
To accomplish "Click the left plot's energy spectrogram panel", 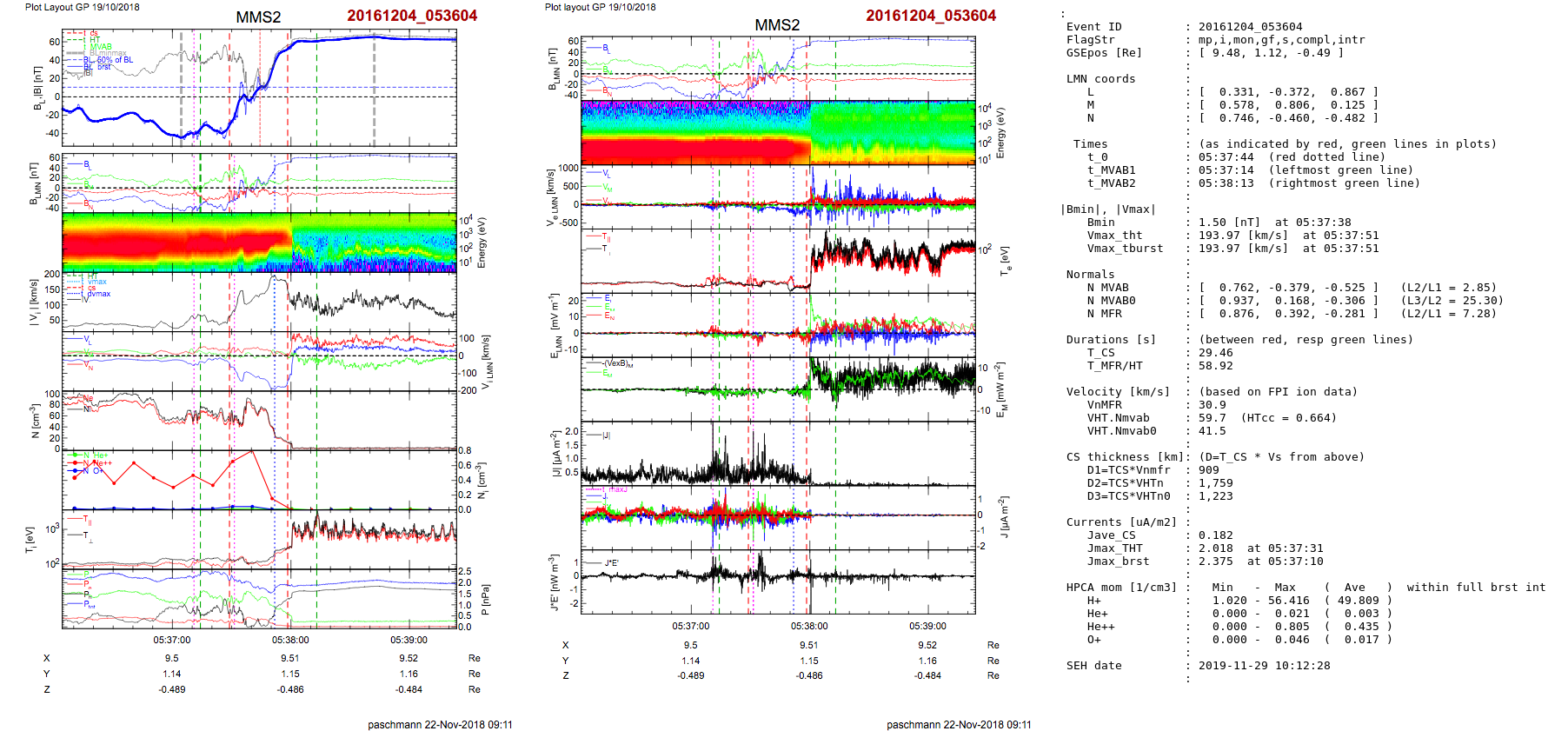I will coord(259,243).
